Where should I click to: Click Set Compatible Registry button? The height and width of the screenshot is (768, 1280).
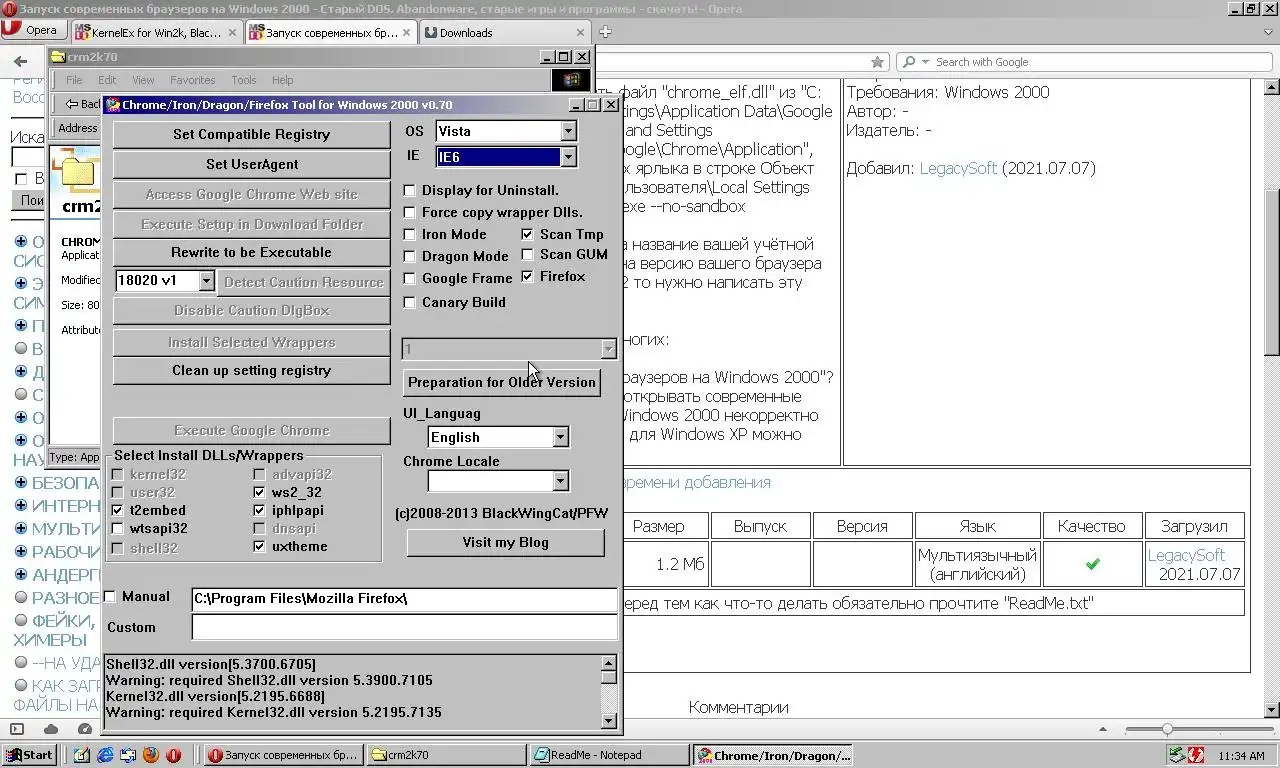(251, 134)
